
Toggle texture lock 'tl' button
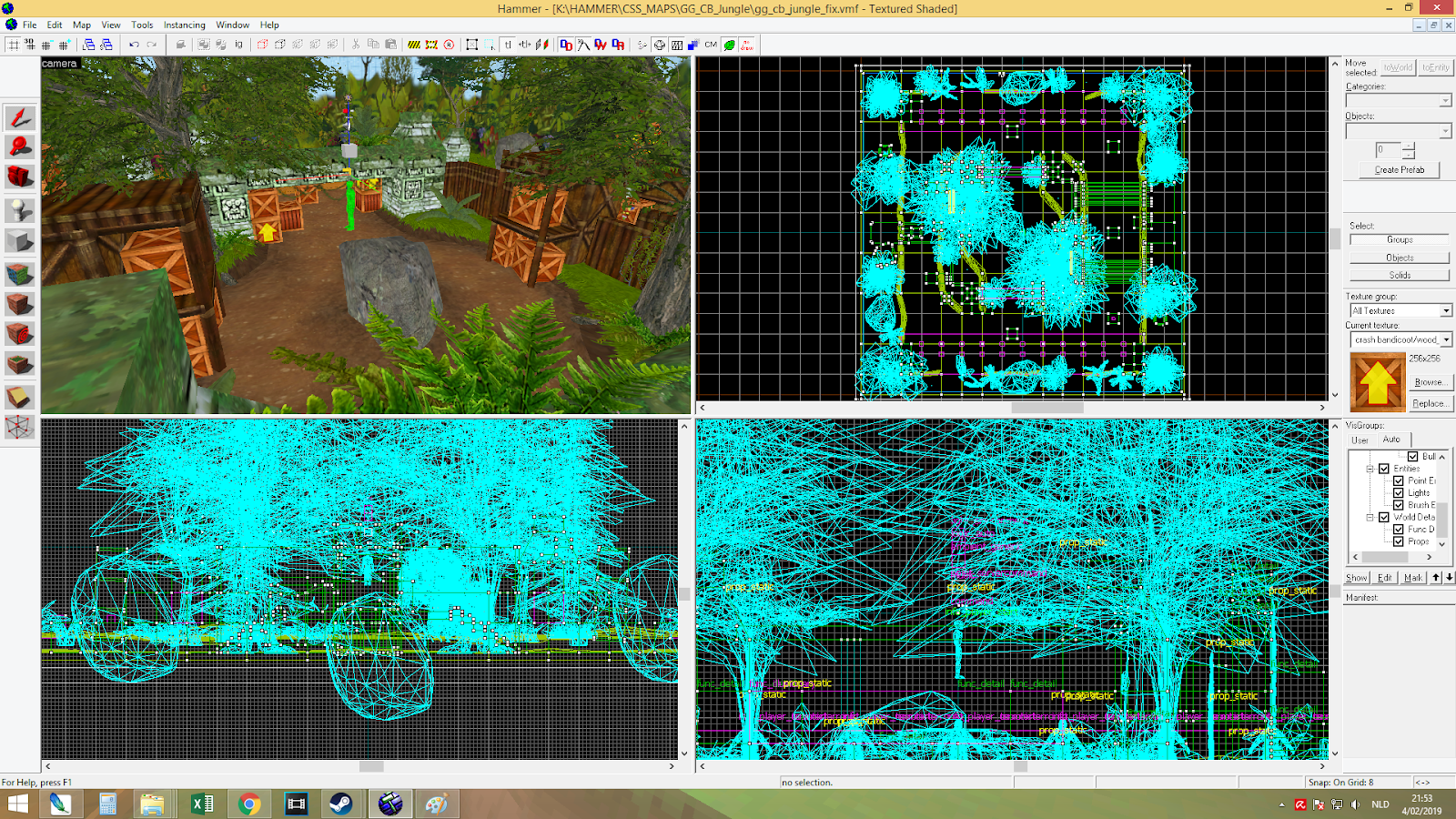pos(508,45)
